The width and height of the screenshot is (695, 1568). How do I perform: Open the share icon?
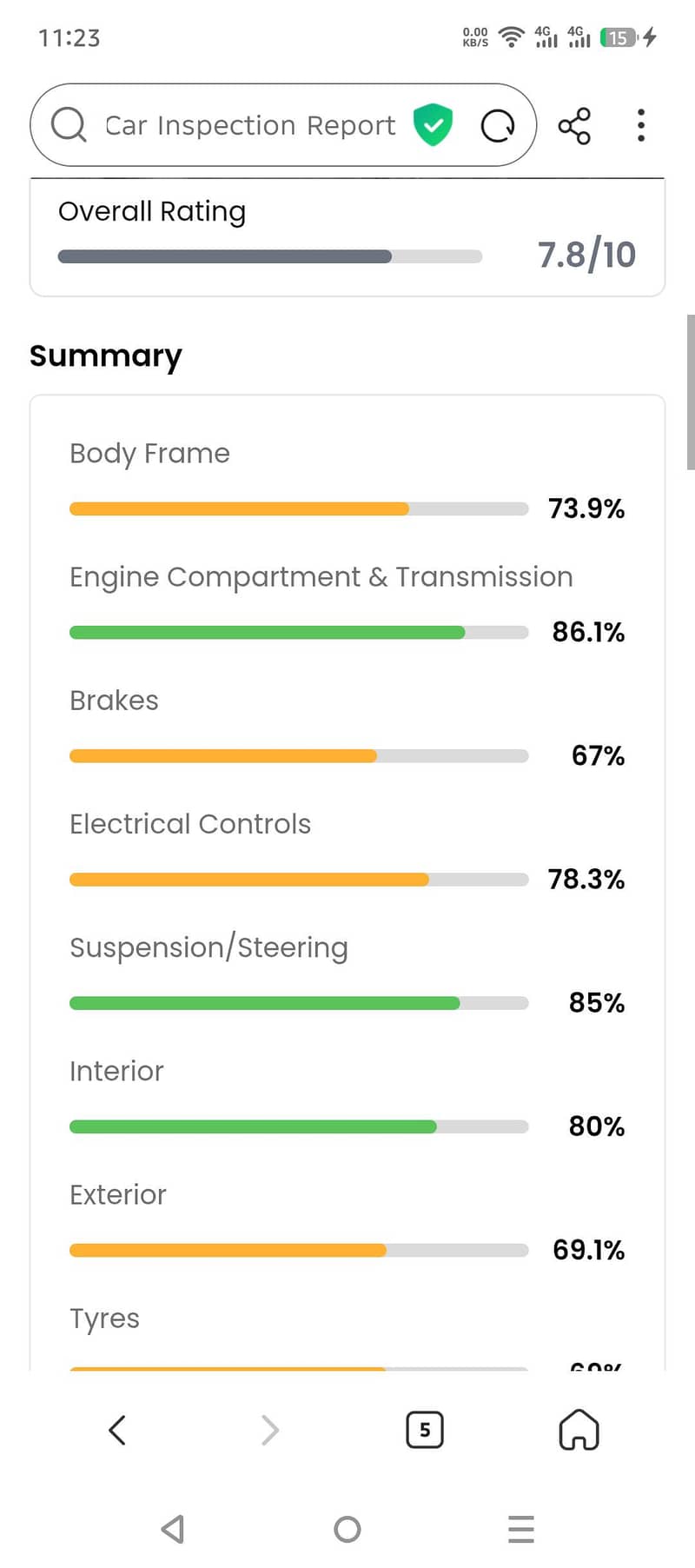tap(574, 125)
